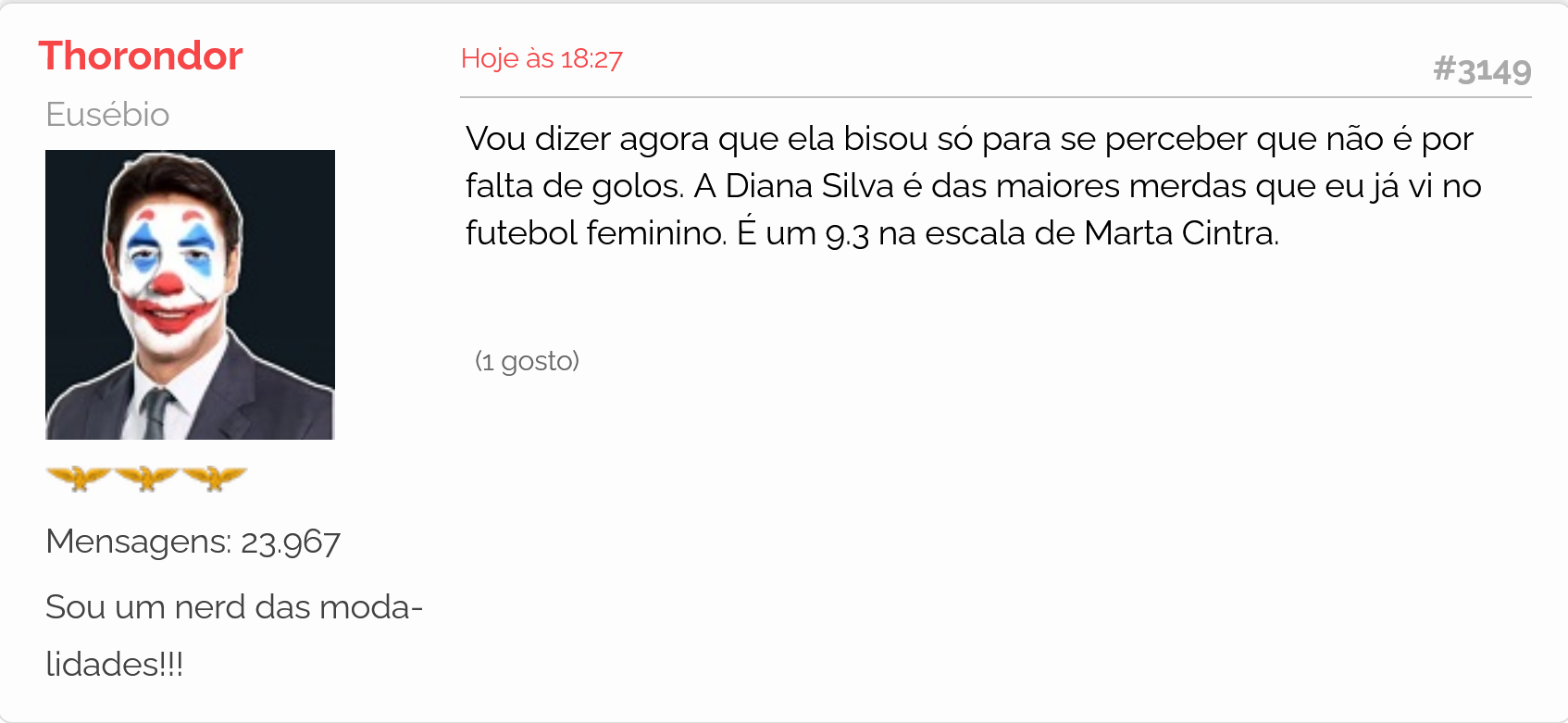The width and height of the screenshot is (1568, 723).
Task: Click the rightmost golden eagle badge
Action: pyautogui.click(x=215, y=478)
